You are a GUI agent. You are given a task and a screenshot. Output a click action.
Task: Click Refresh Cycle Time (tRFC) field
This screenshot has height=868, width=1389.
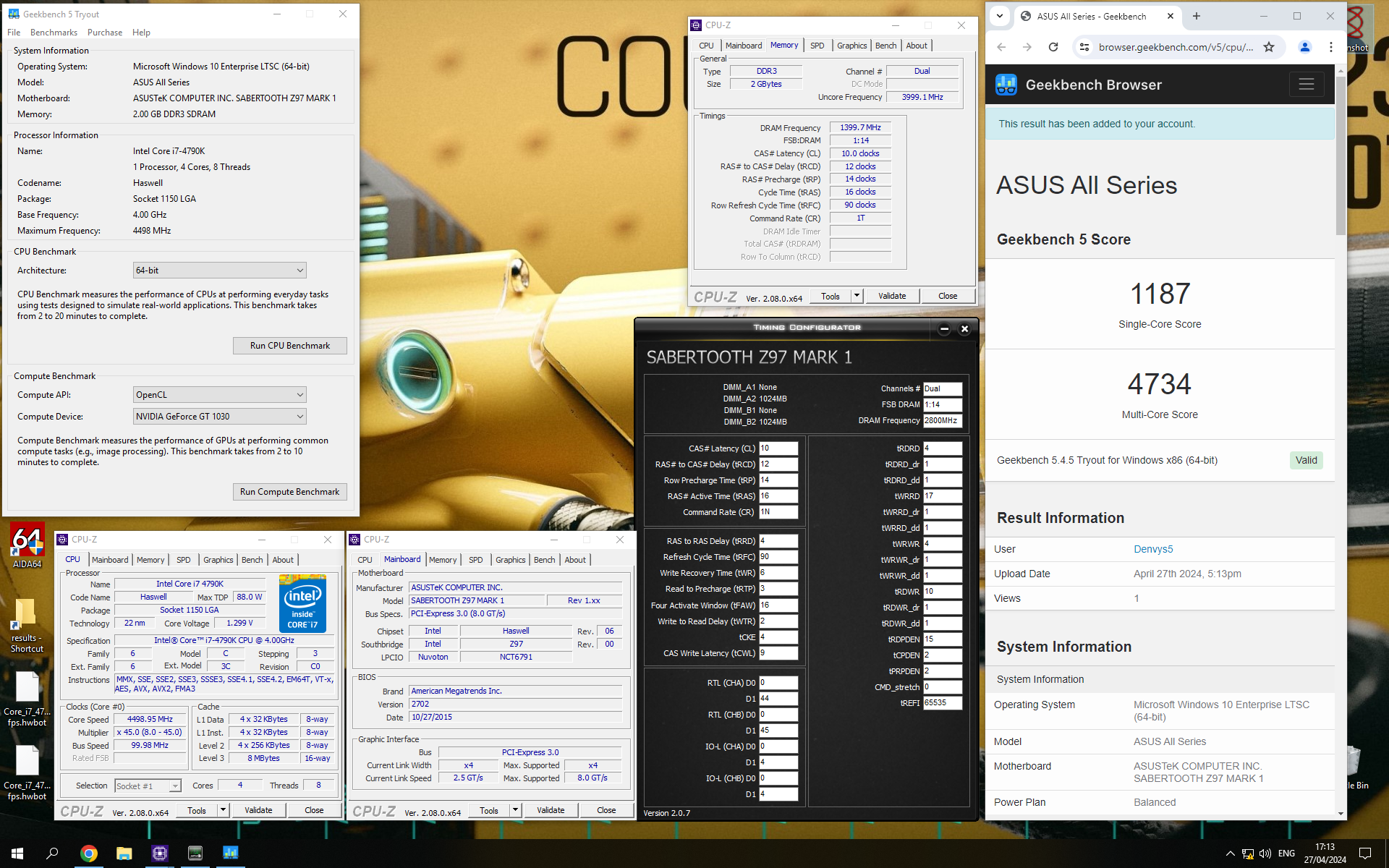click(x=778, y=557)
